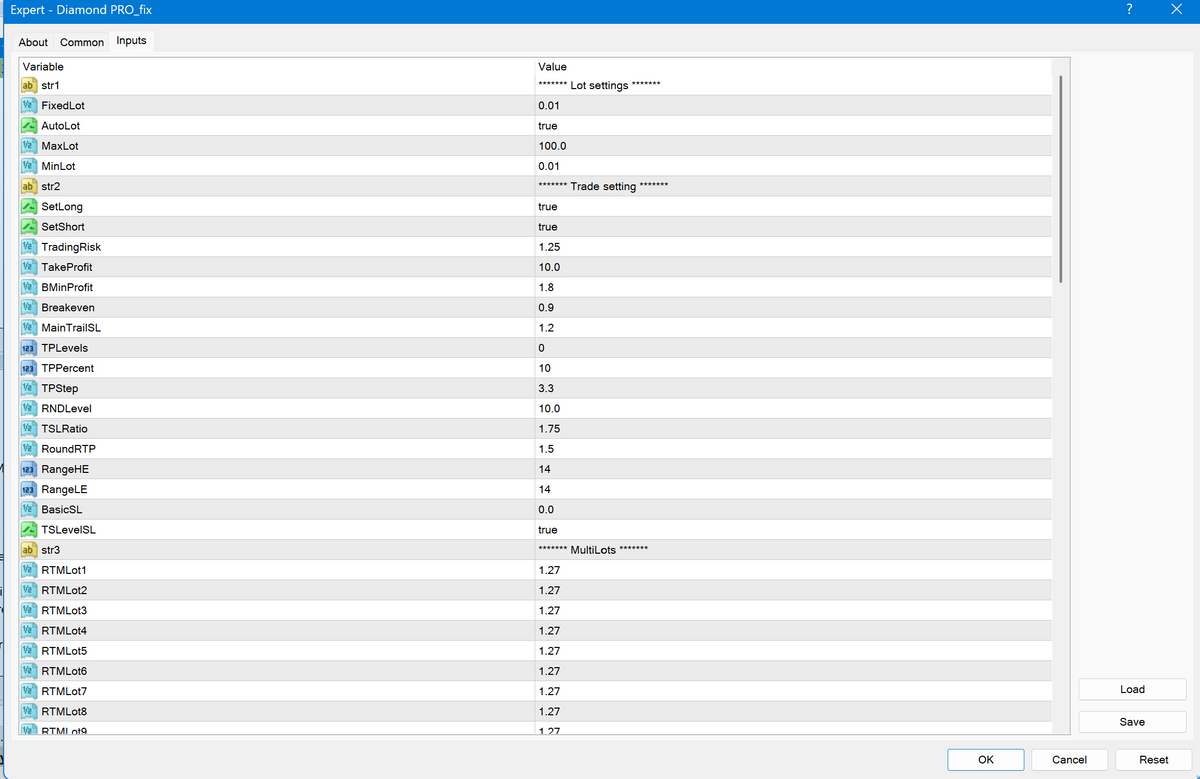Click the Load button
Image resolution: width=1200 pixels, height=779 pixels.
click(1132, 689)
